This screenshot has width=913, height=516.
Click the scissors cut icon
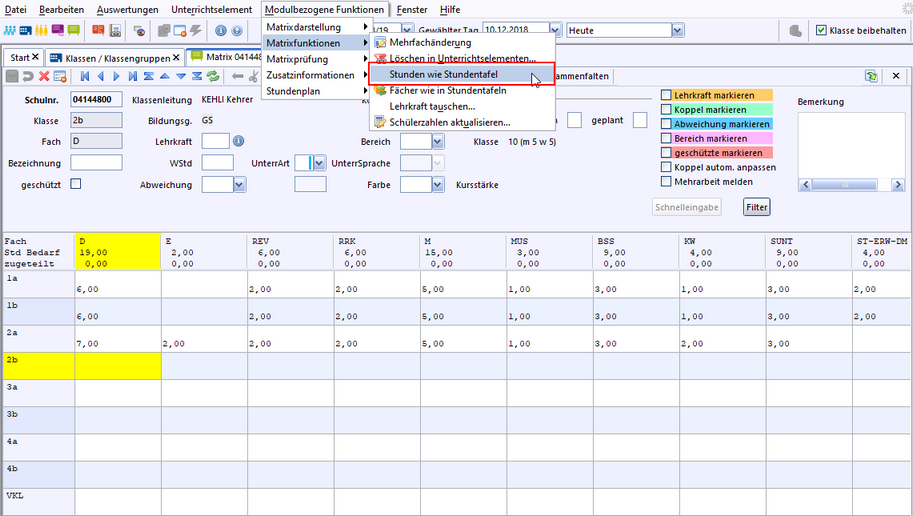tap(254, 76)
